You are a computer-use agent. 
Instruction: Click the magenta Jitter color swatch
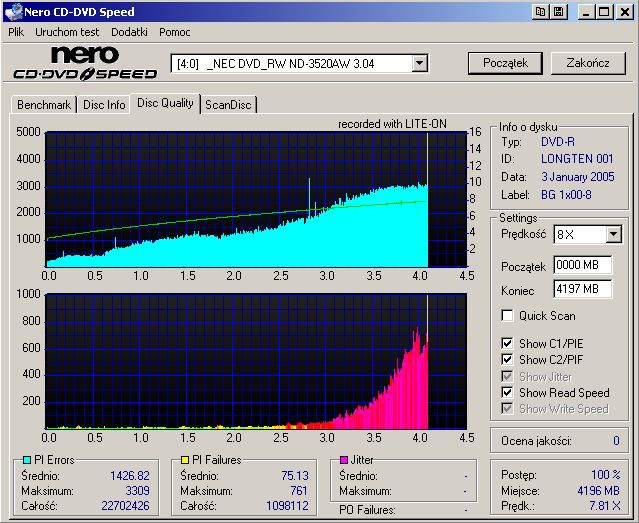pyautogui.click(x=344, y=460)
